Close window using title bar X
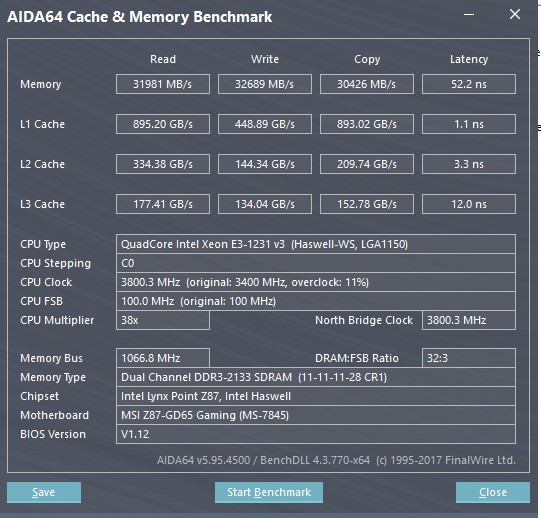The width and height of the screenshot is (541, 518). point(515,14)
